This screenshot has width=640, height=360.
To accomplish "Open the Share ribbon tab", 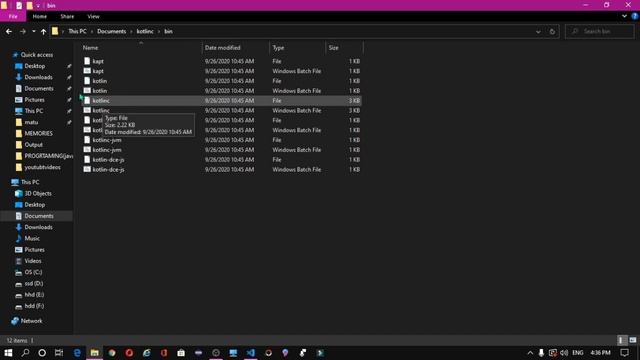I will (67, 16).
